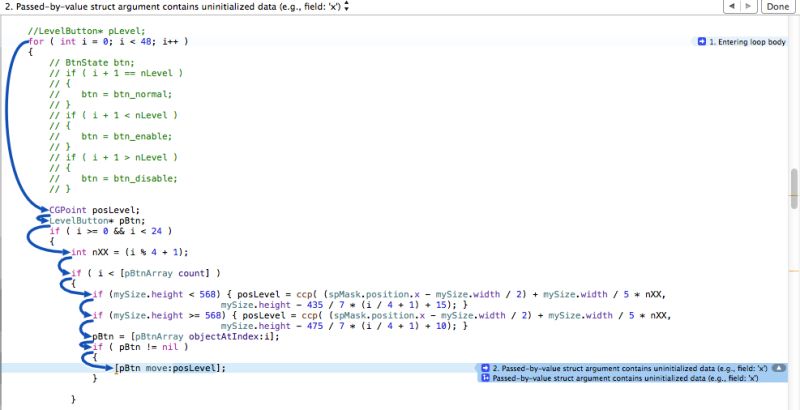
Task: Click the '// BtnState btn;' comment
Action: [x=92, y=62]
